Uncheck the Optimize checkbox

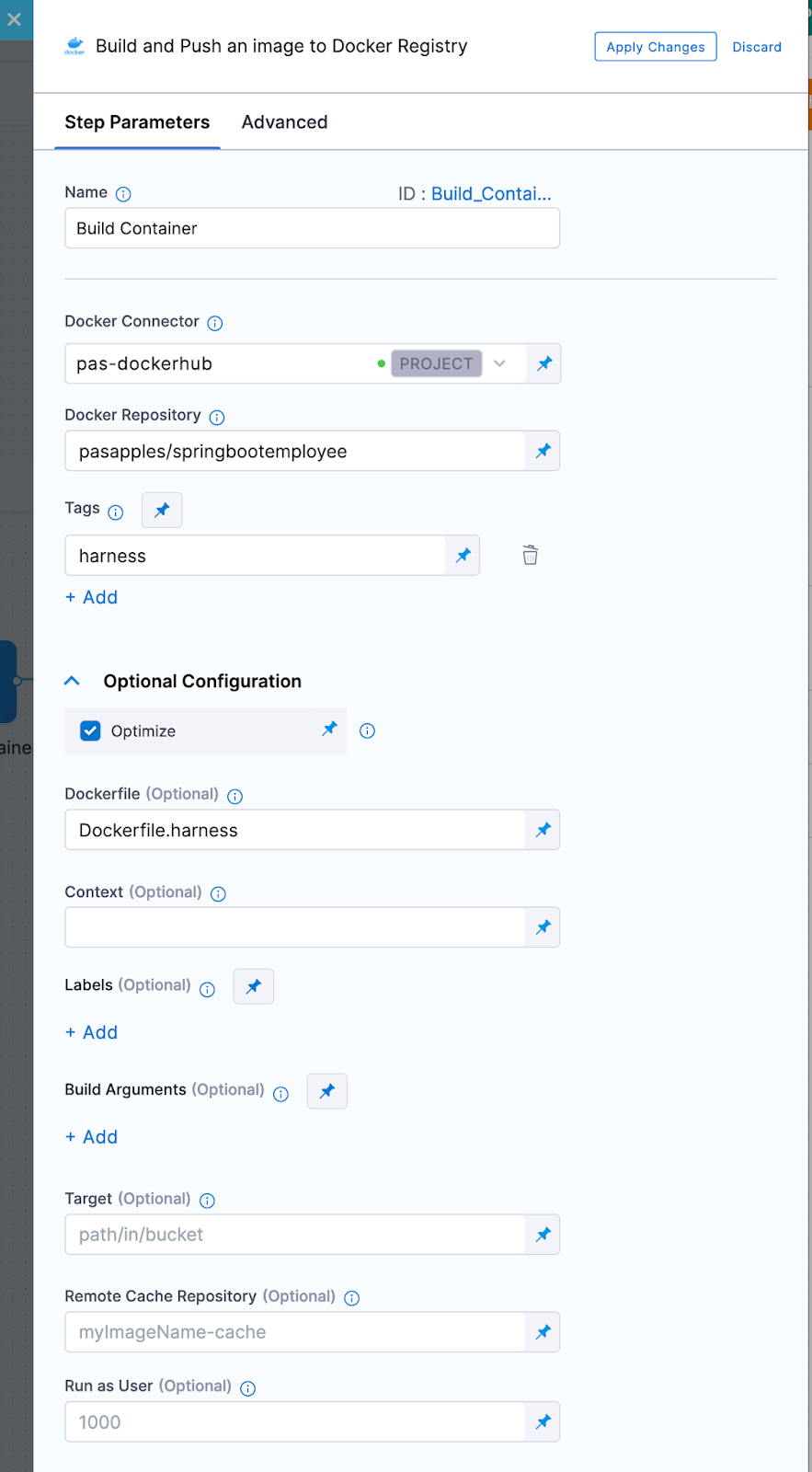[90, 730]
